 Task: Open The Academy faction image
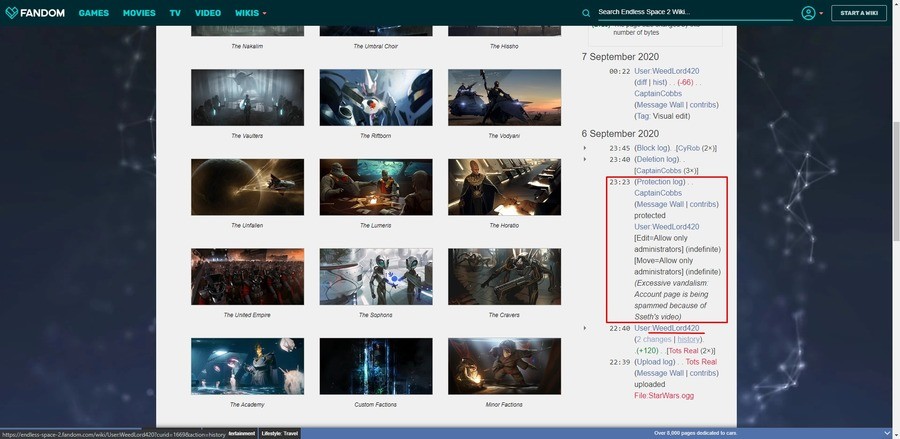coord(247,366)
